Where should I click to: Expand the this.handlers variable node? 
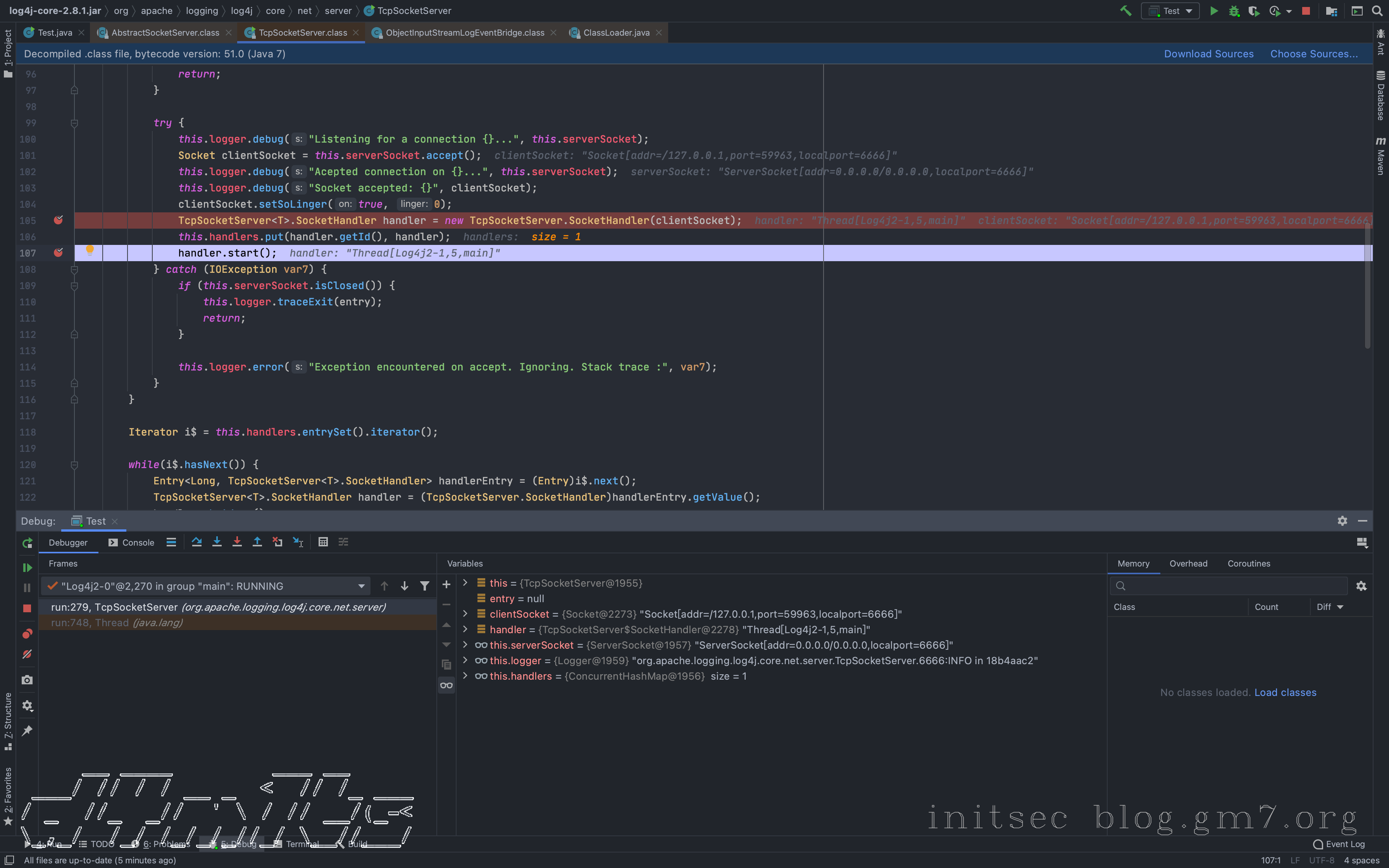coord(465,676)
